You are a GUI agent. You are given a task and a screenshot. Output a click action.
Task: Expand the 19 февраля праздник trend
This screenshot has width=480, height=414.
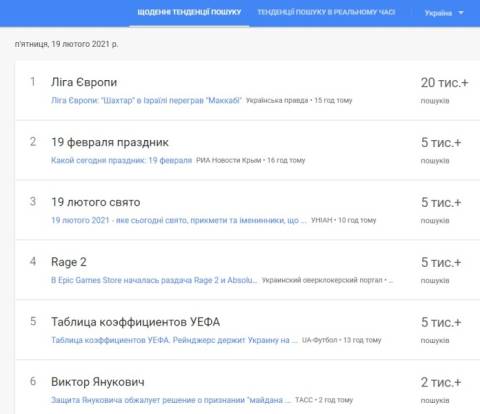[247, 150]
